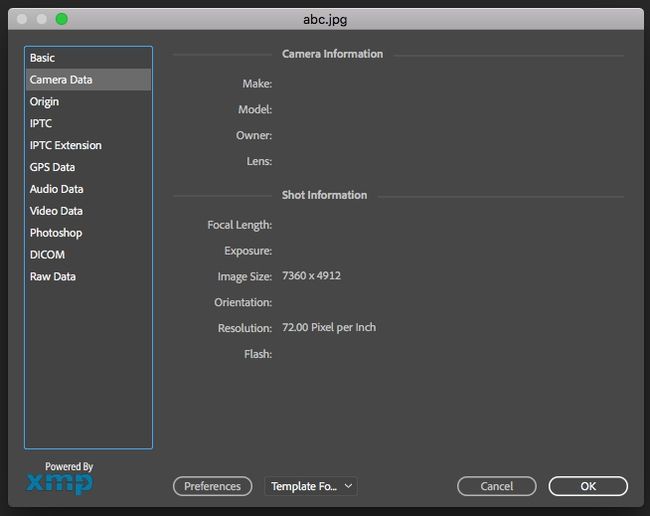Viewport: 650px width, 516px height.
Task: Go to Audio Data section
Action: tap(57, 190)
